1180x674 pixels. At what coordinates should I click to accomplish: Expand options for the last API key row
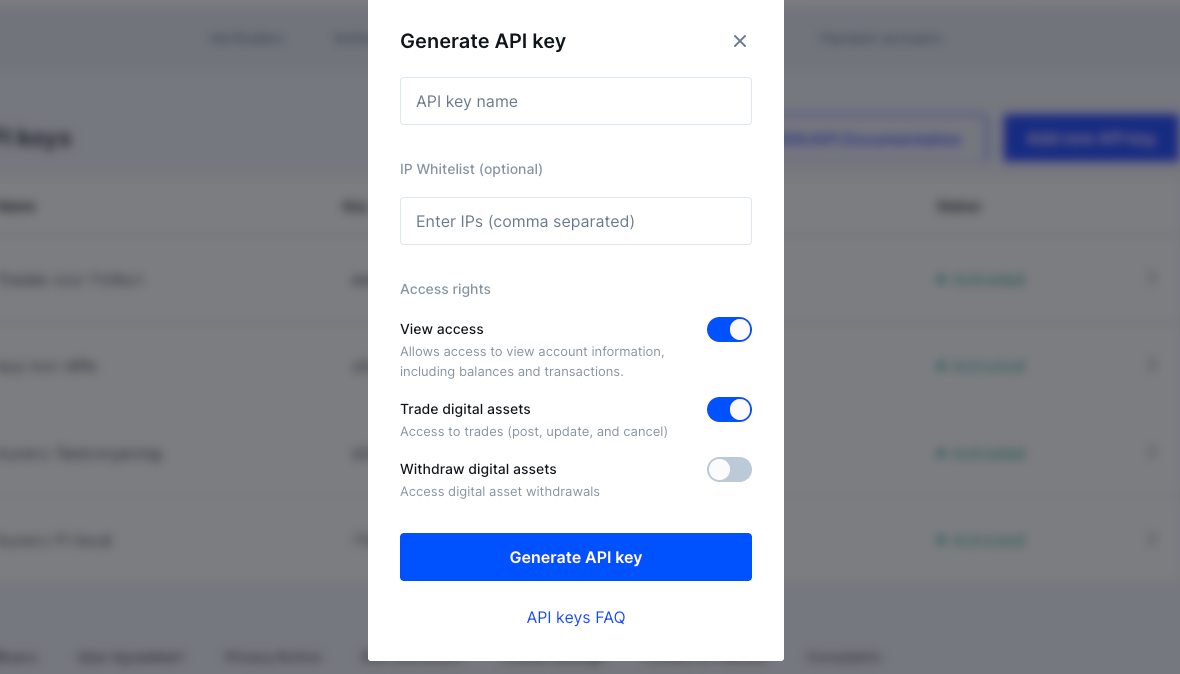coord(1152,539)
